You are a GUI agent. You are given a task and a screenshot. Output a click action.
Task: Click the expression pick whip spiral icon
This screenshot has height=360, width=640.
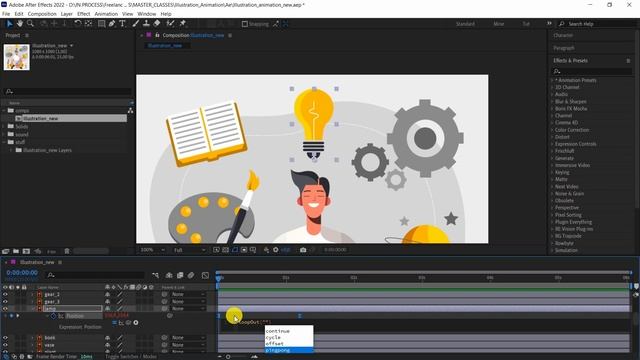click(x=129, y=323)
